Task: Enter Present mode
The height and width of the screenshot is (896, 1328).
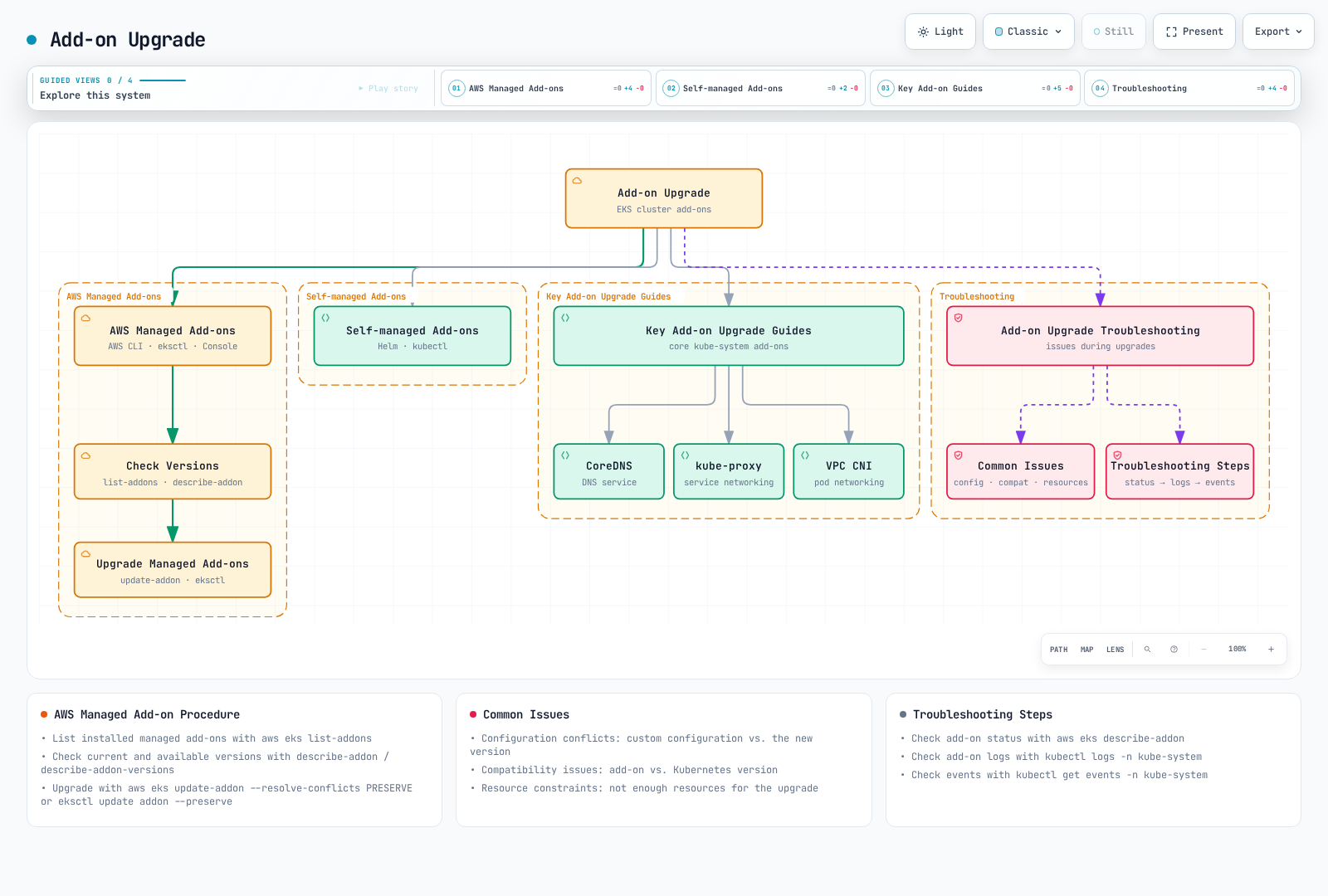Action: coord(1194,32)
